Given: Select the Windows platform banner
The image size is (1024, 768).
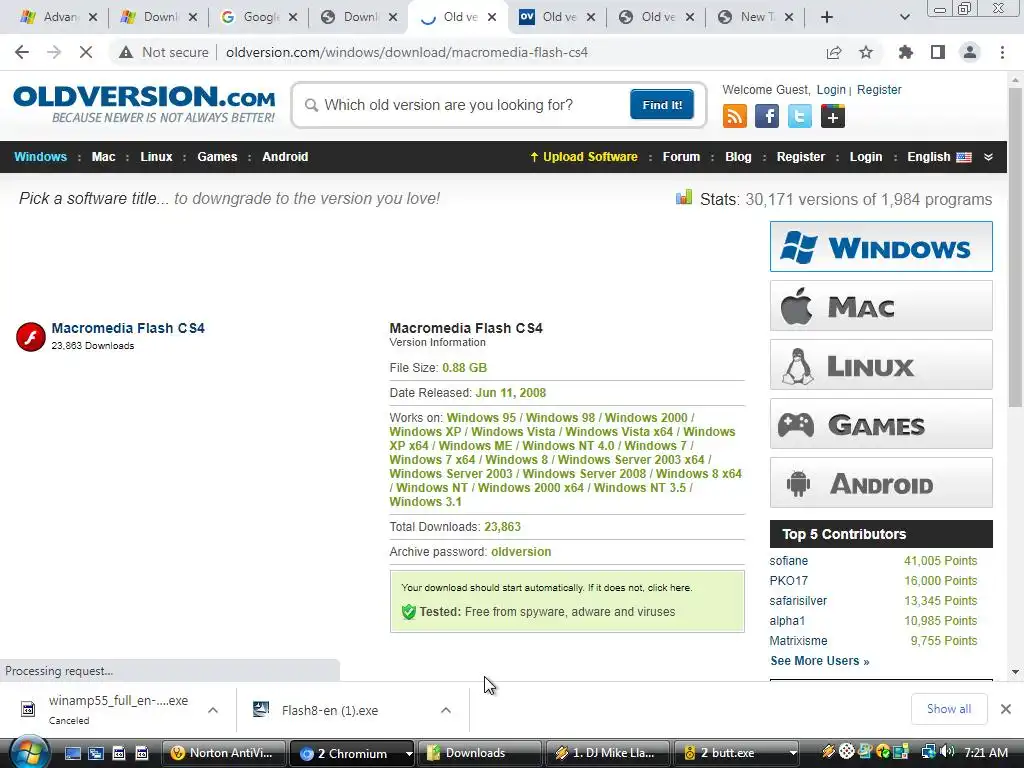Looking at the screenshot, I should [x=881, y=246].
